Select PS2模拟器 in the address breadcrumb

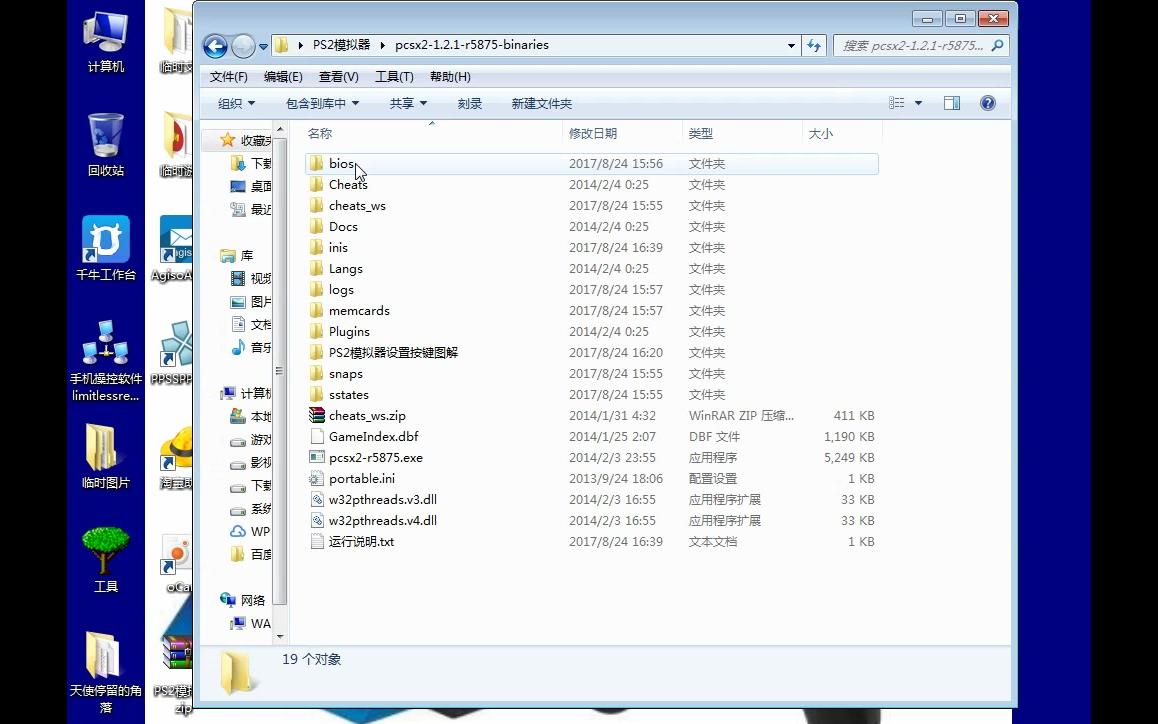pos(341,45)
